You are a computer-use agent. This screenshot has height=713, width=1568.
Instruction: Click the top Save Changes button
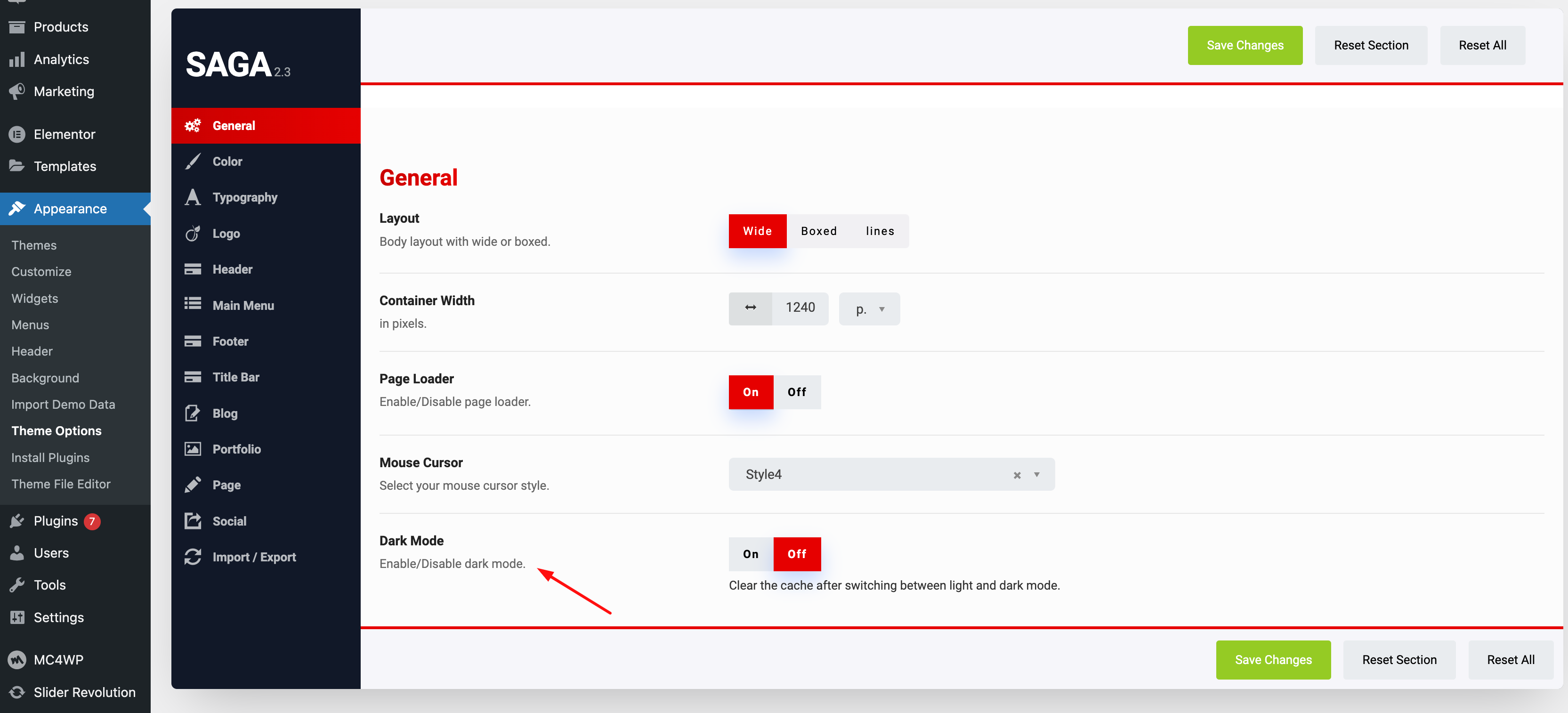click(1245, 45)
